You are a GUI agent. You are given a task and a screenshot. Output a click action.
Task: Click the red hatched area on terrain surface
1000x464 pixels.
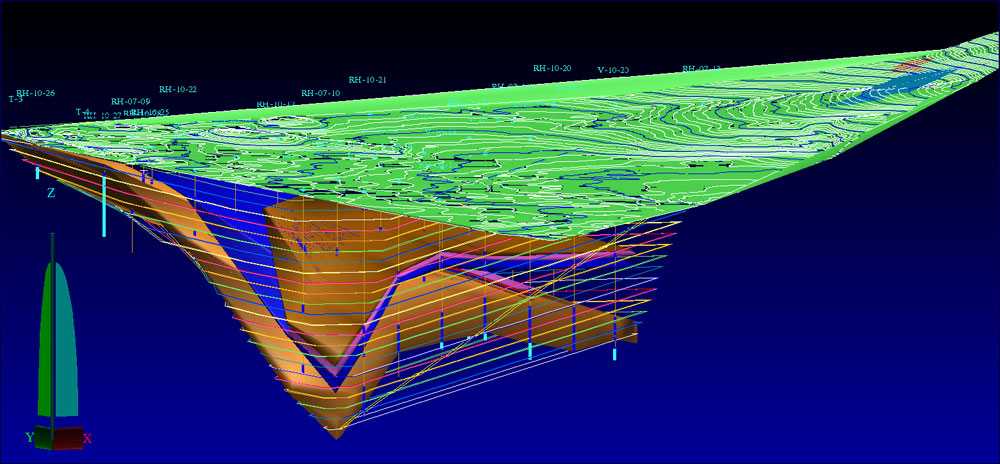(x=912, y=66)
